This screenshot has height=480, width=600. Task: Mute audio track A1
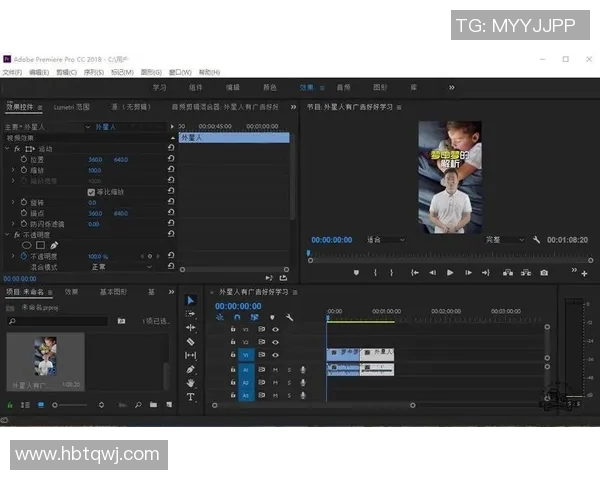[x=275, y=370]
